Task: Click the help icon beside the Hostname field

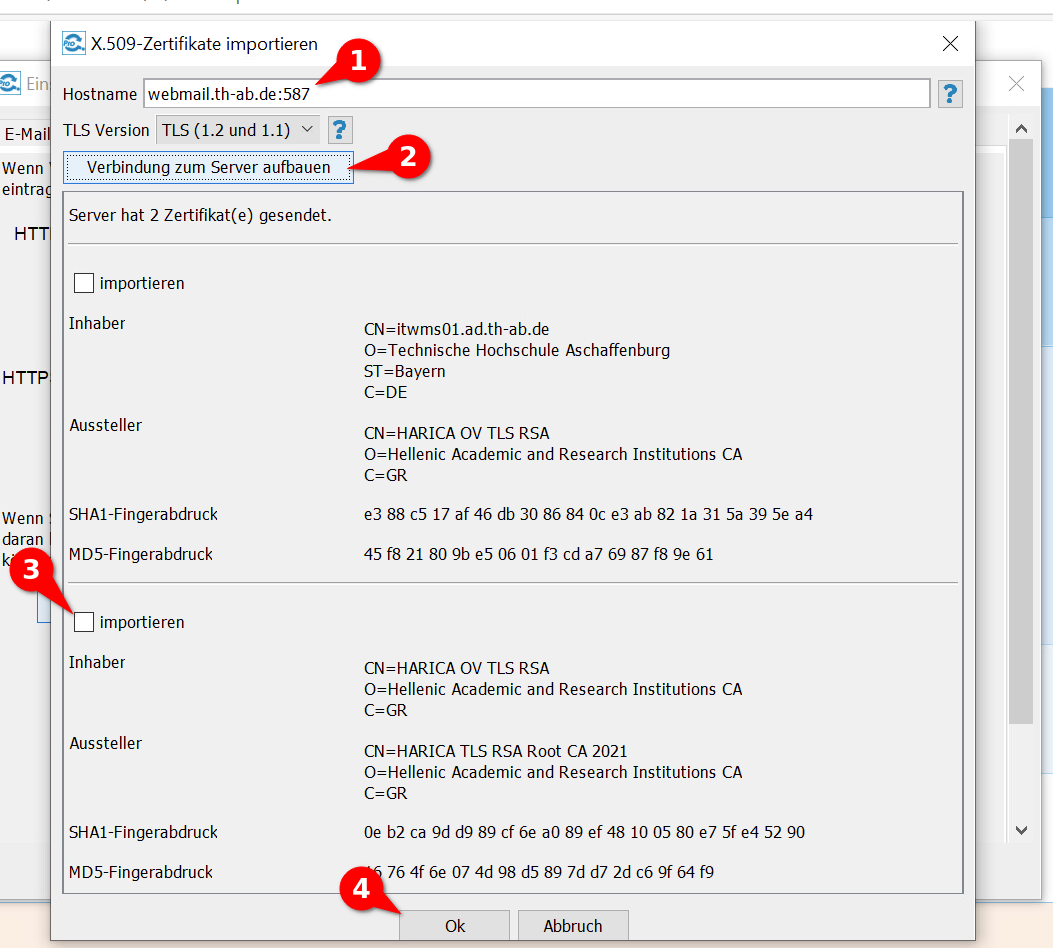Action: [950, 94]
